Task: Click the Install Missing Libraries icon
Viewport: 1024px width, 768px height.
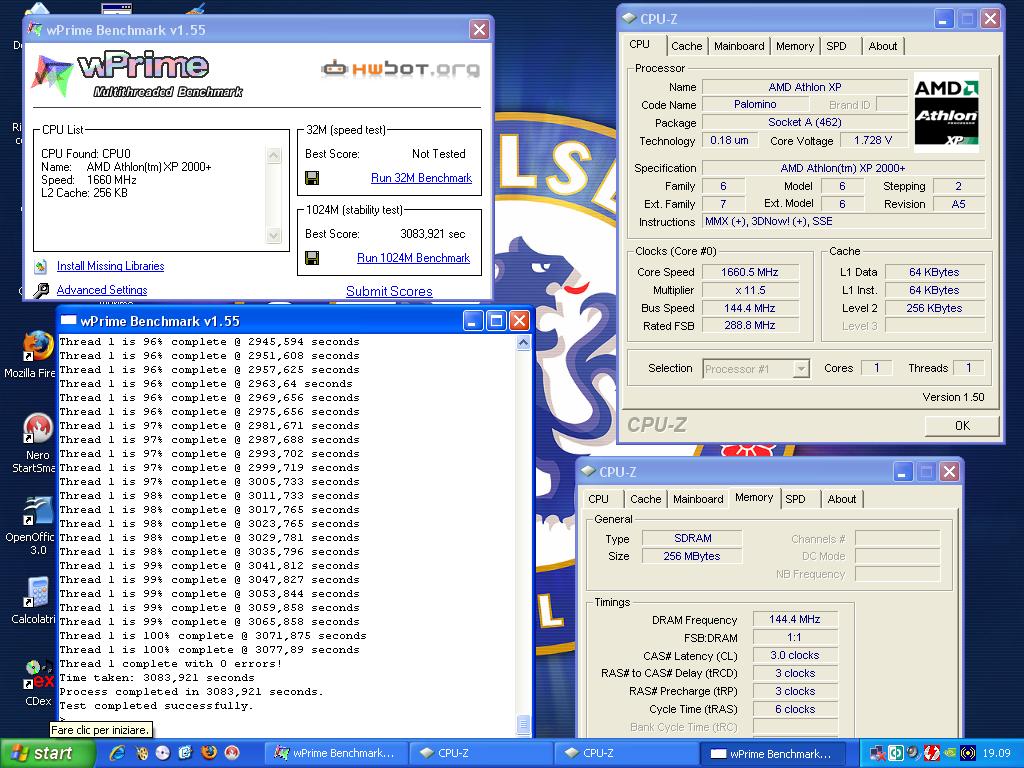Action: [x=40, y=266]
